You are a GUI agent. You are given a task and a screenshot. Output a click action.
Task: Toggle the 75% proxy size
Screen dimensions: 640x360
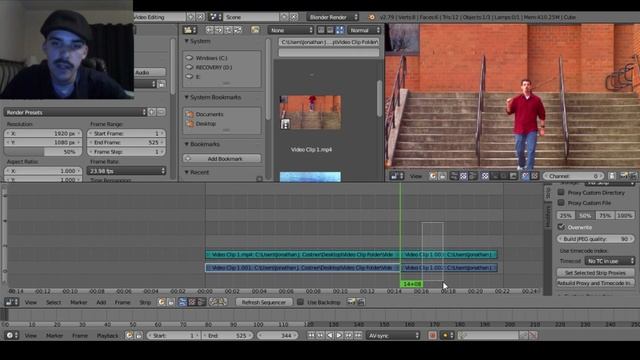605,216
